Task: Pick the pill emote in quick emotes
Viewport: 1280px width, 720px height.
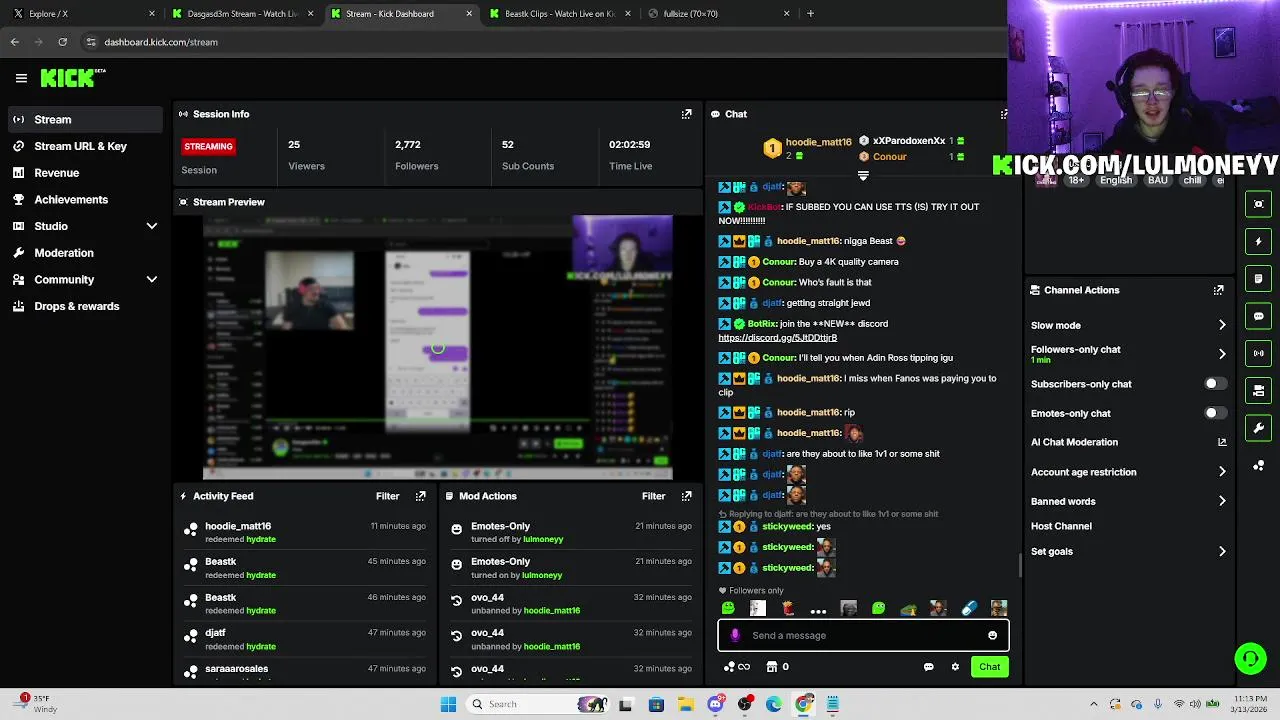Action: point(969,608)
